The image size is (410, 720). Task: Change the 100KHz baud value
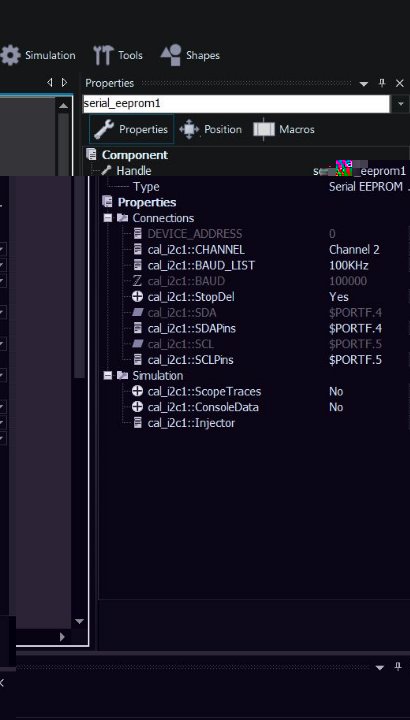(348, 265)
